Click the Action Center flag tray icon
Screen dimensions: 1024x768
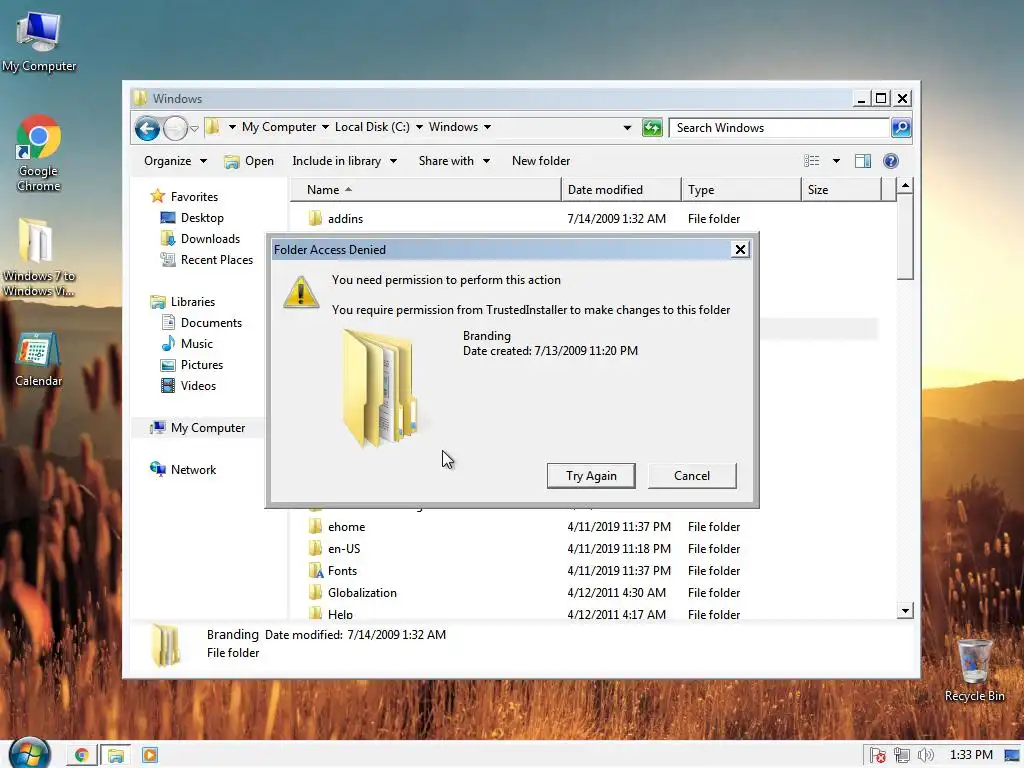877,755
